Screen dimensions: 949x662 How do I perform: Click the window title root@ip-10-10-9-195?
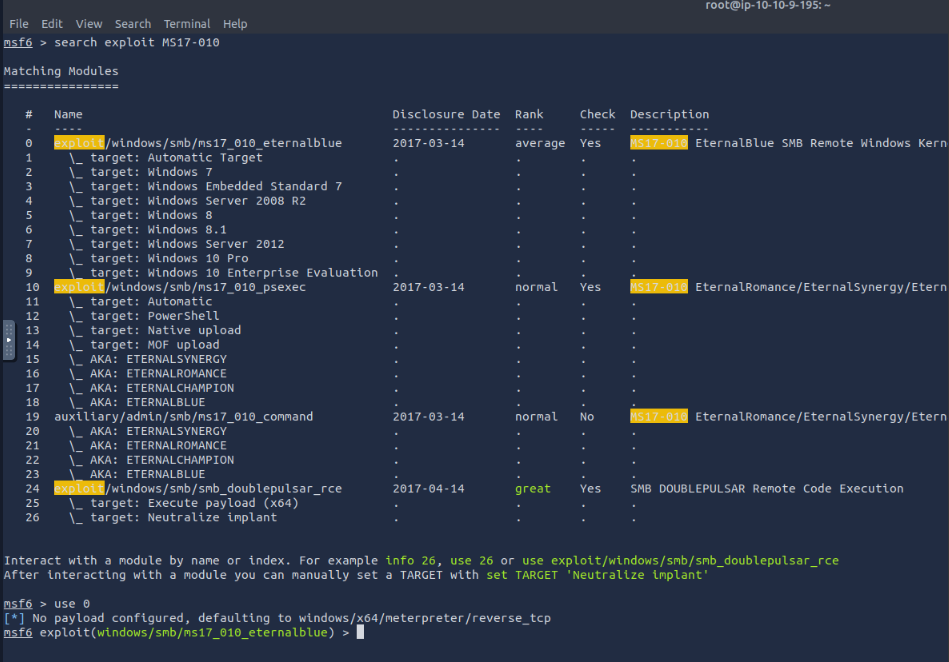767,5
